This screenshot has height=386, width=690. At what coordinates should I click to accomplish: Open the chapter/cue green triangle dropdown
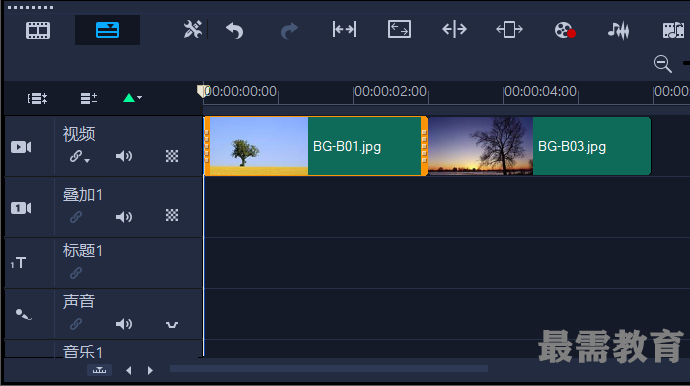click(x=132, y=98)
